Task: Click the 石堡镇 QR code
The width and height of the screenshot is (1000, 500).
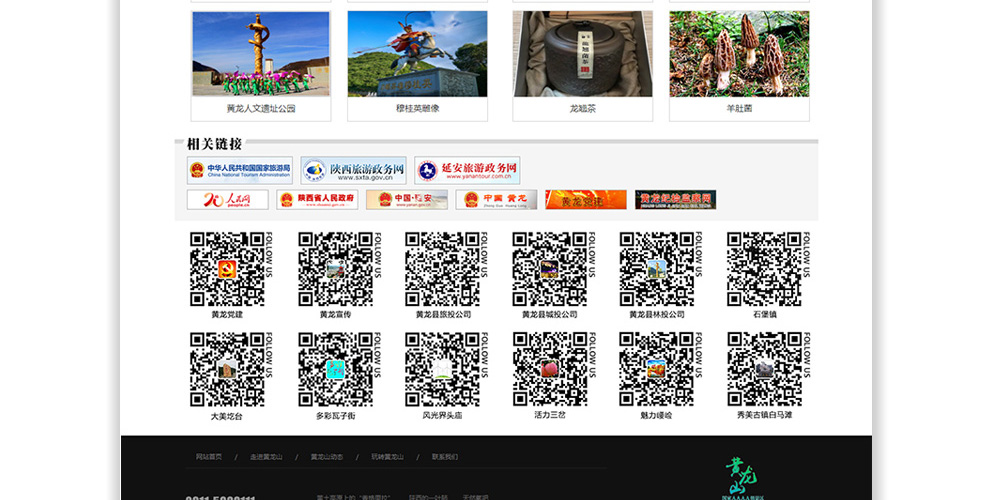Action: pyautogui.click(x=765, y=268)
